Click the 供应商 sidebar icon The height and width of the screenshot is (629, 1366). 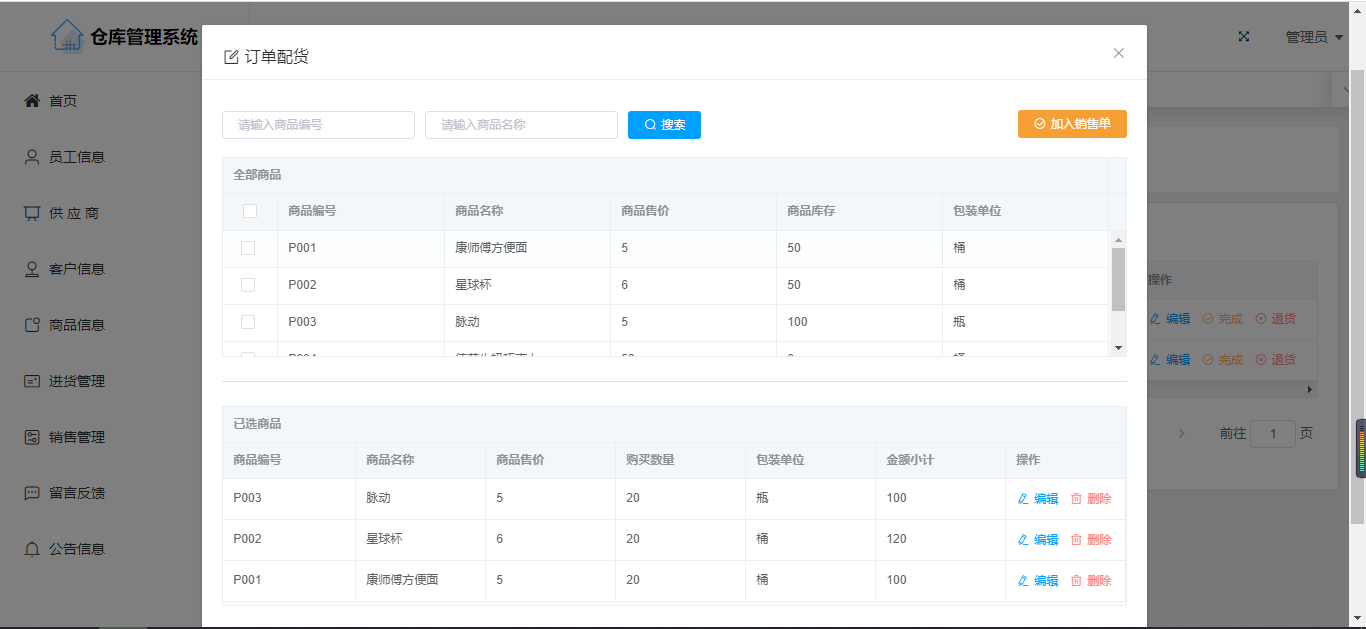[32, 213]
